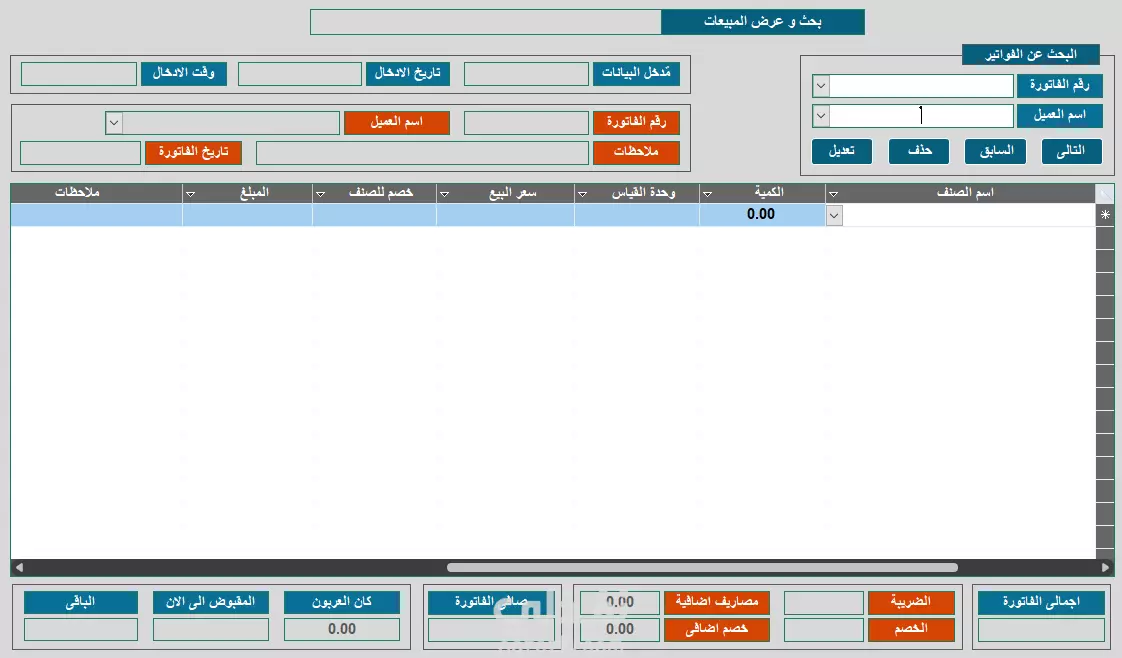Click the خصم اضافى label
Image resolution: width=1122 pixels, height=658 pixels.
(717, 629)
